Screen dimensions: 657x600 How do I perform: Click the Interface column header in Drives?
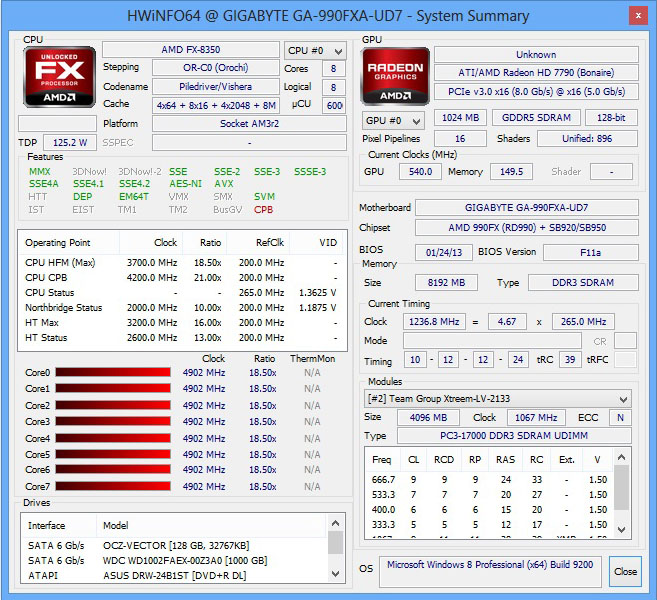pyautogui.click(x=59, y=525)
